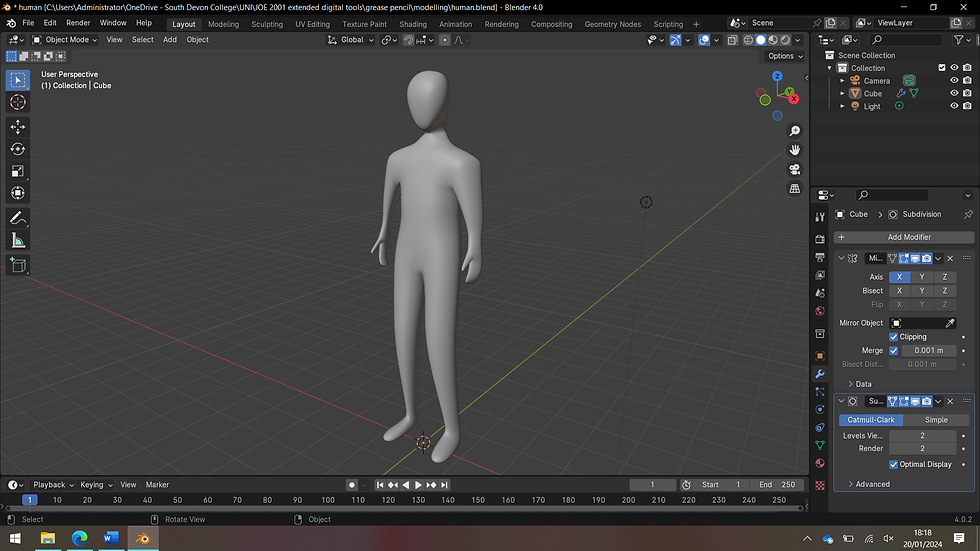Select the Move tool
The width and height of the screenshot is (980, 551).
18,127
